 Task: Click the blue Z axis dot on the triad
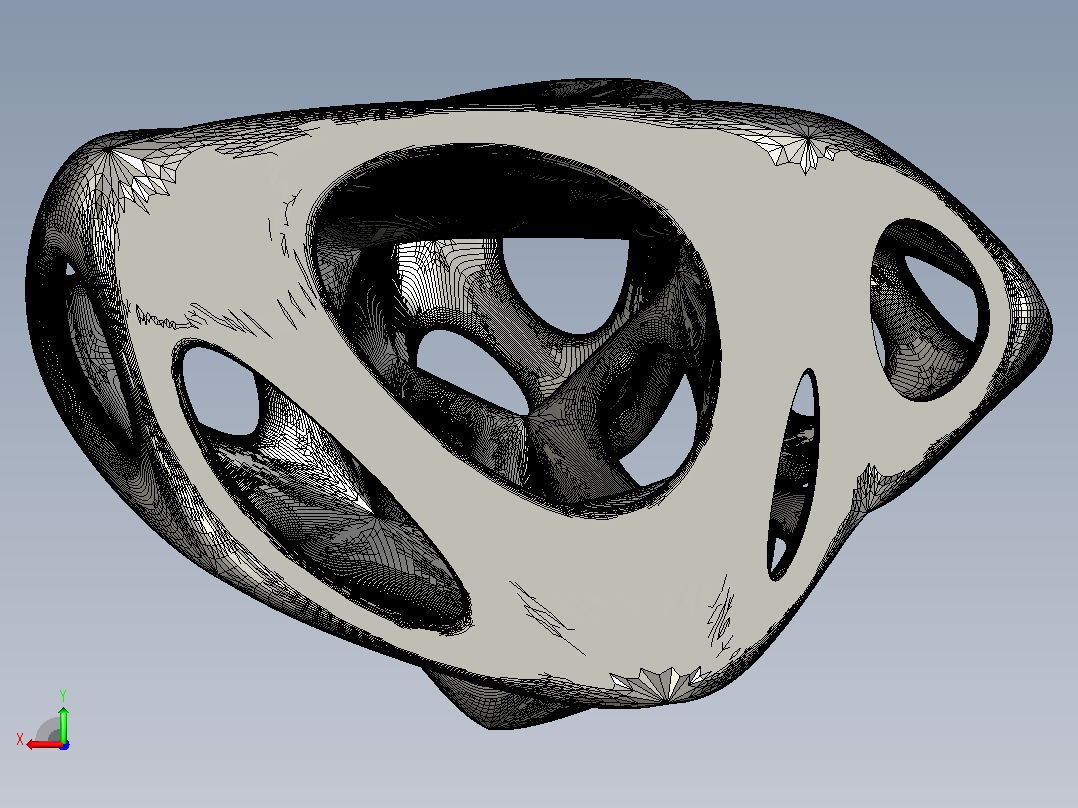(x=64, y=745)
